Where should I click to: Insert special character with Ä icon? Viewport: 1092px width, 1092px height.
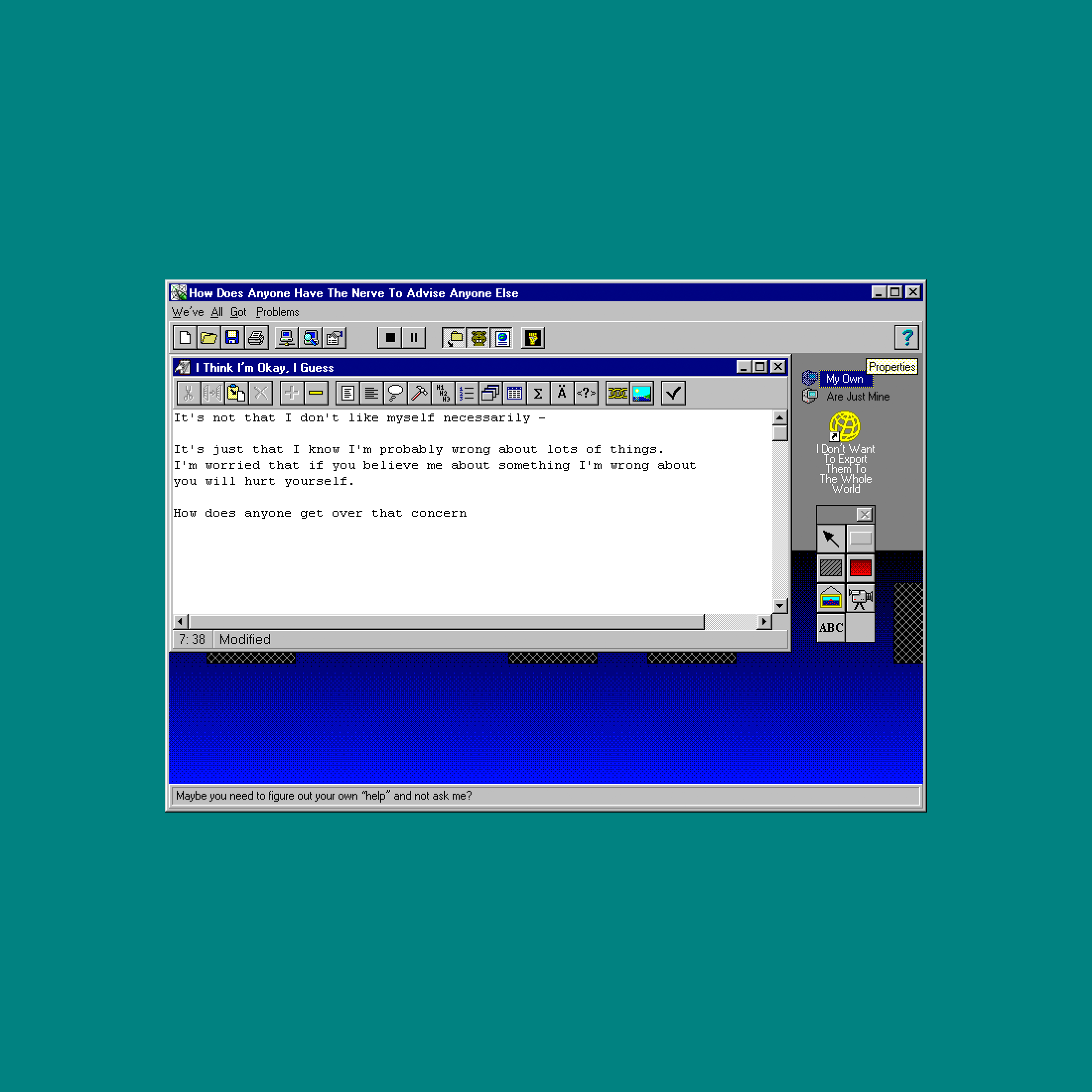(x=562, y=394)
